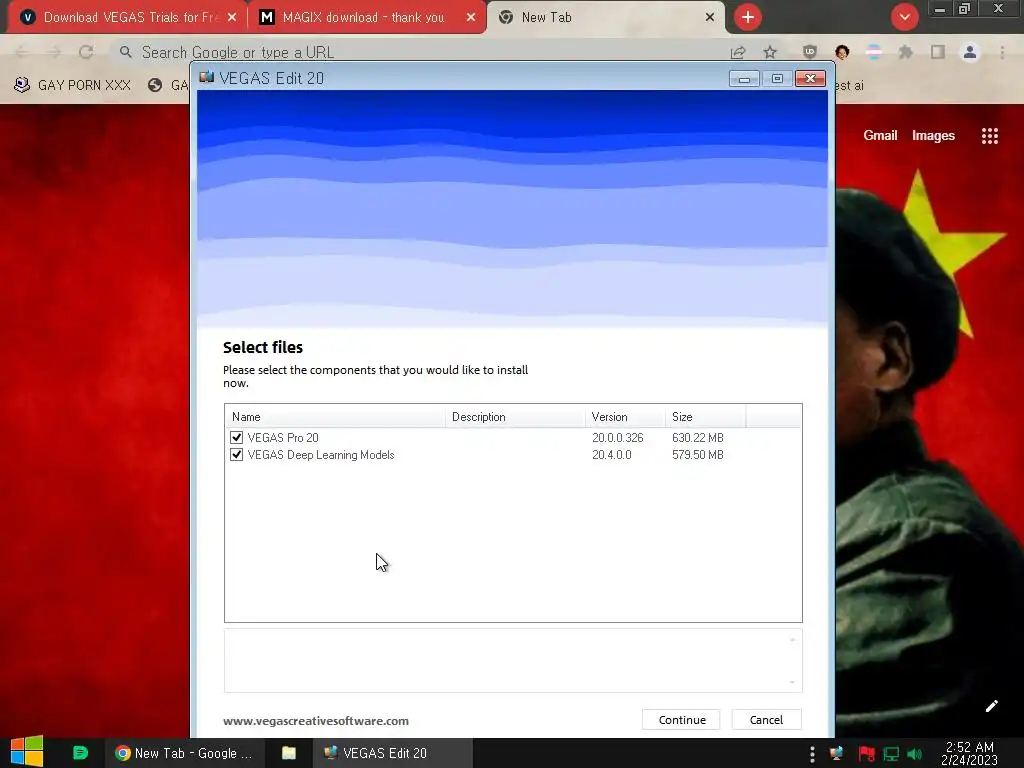Close the Download VEGAS Trials tab

tap(232, 17)
